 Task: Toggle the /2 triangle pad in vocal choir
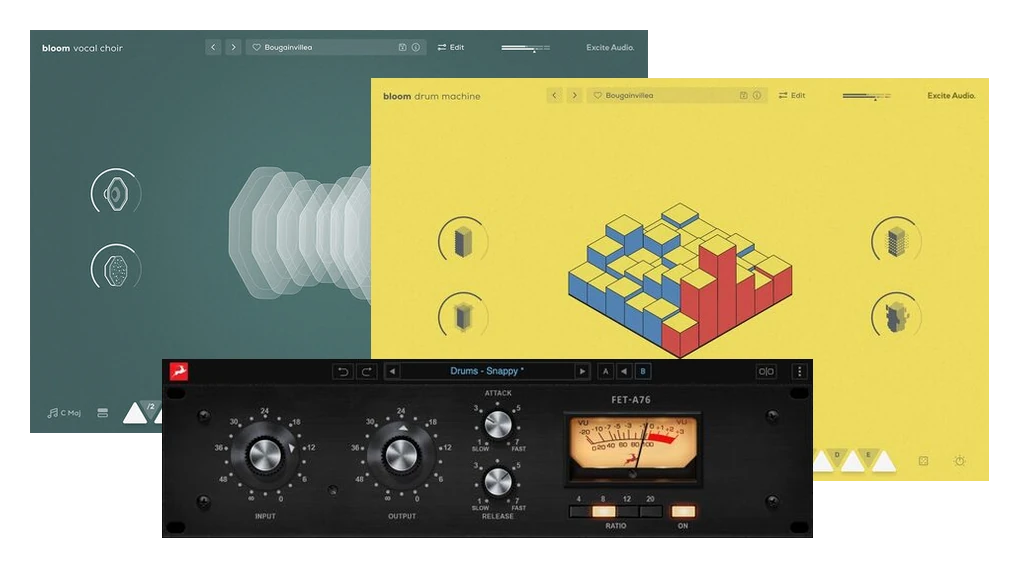[x=151, y=409]
